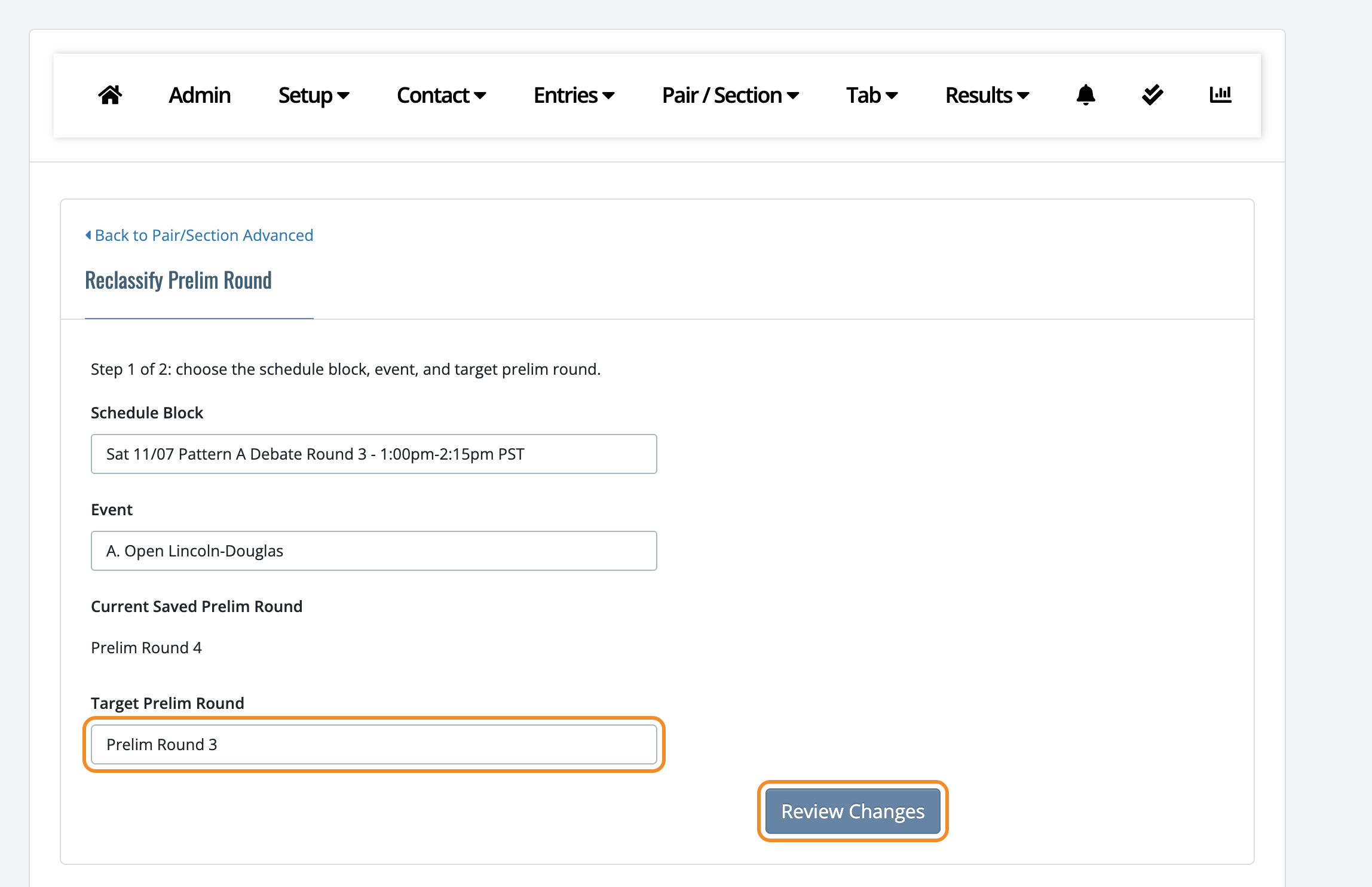Viewport: 1372px width, 887px height.
Task: Select the Reclassify Prelim Round tab heading
Action: [x=178, y=280]
